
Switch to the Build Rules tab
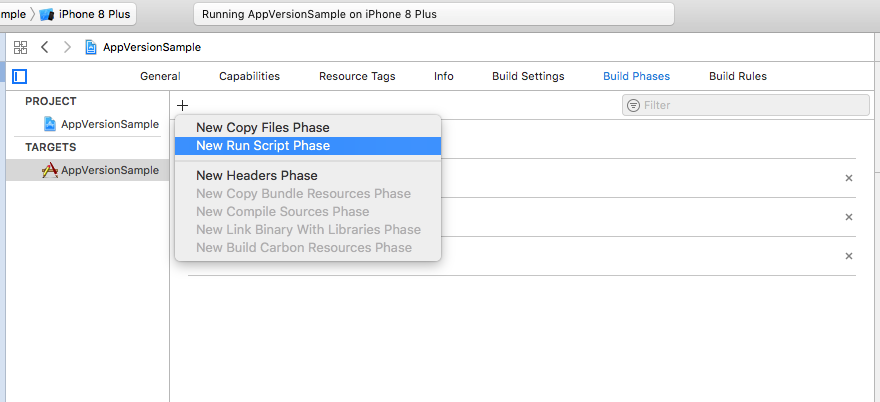pos(738,76)
